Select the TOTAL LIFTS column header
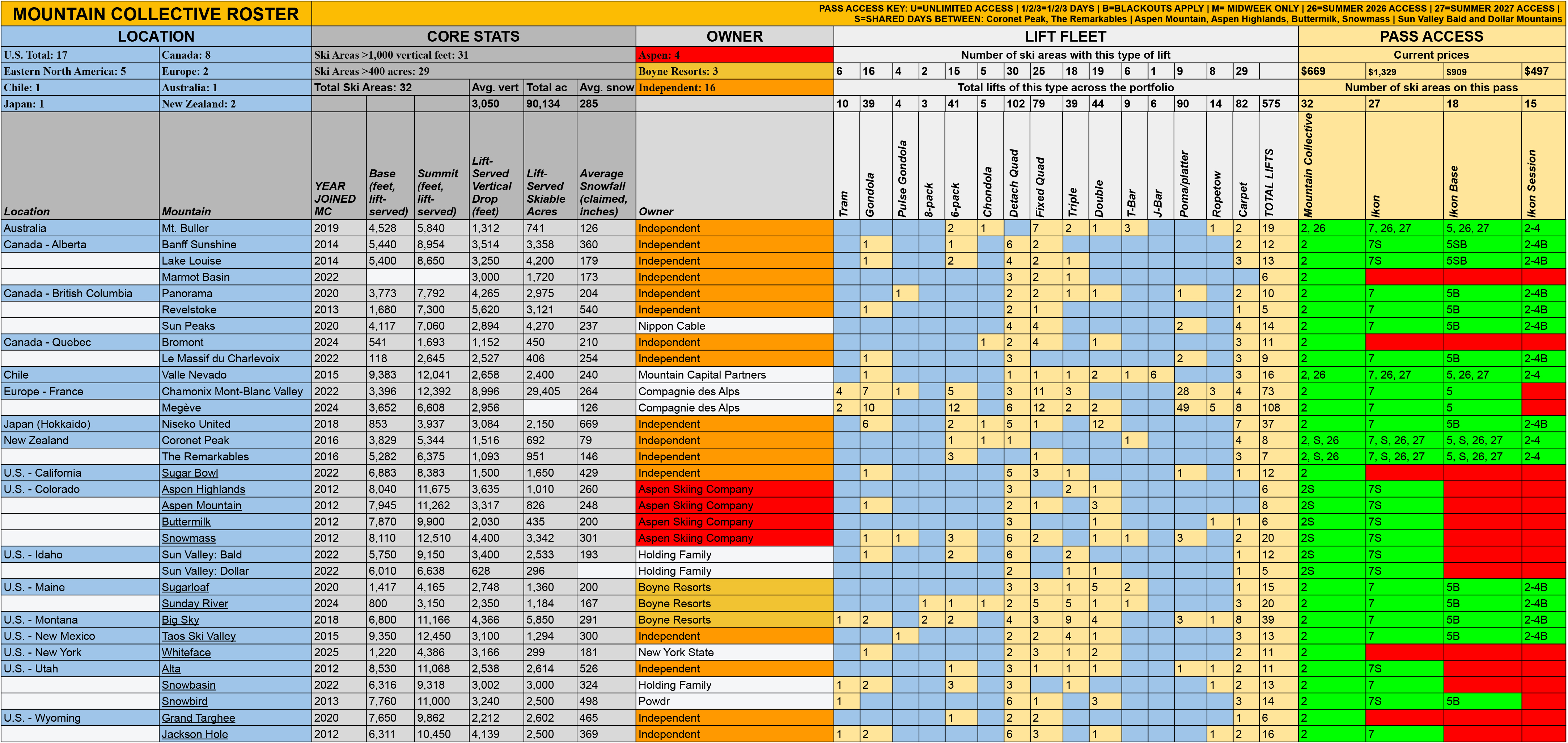This screenshot has height=743, width=1568. pos(1268,183)
